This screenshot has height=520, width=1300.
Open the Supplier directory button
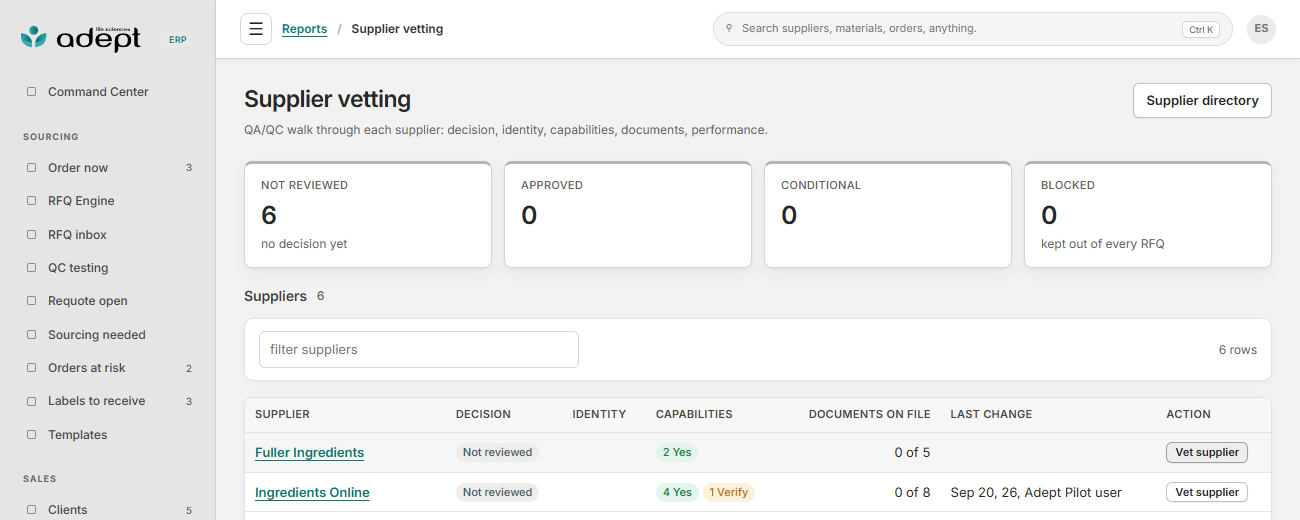click(1202, 100)
